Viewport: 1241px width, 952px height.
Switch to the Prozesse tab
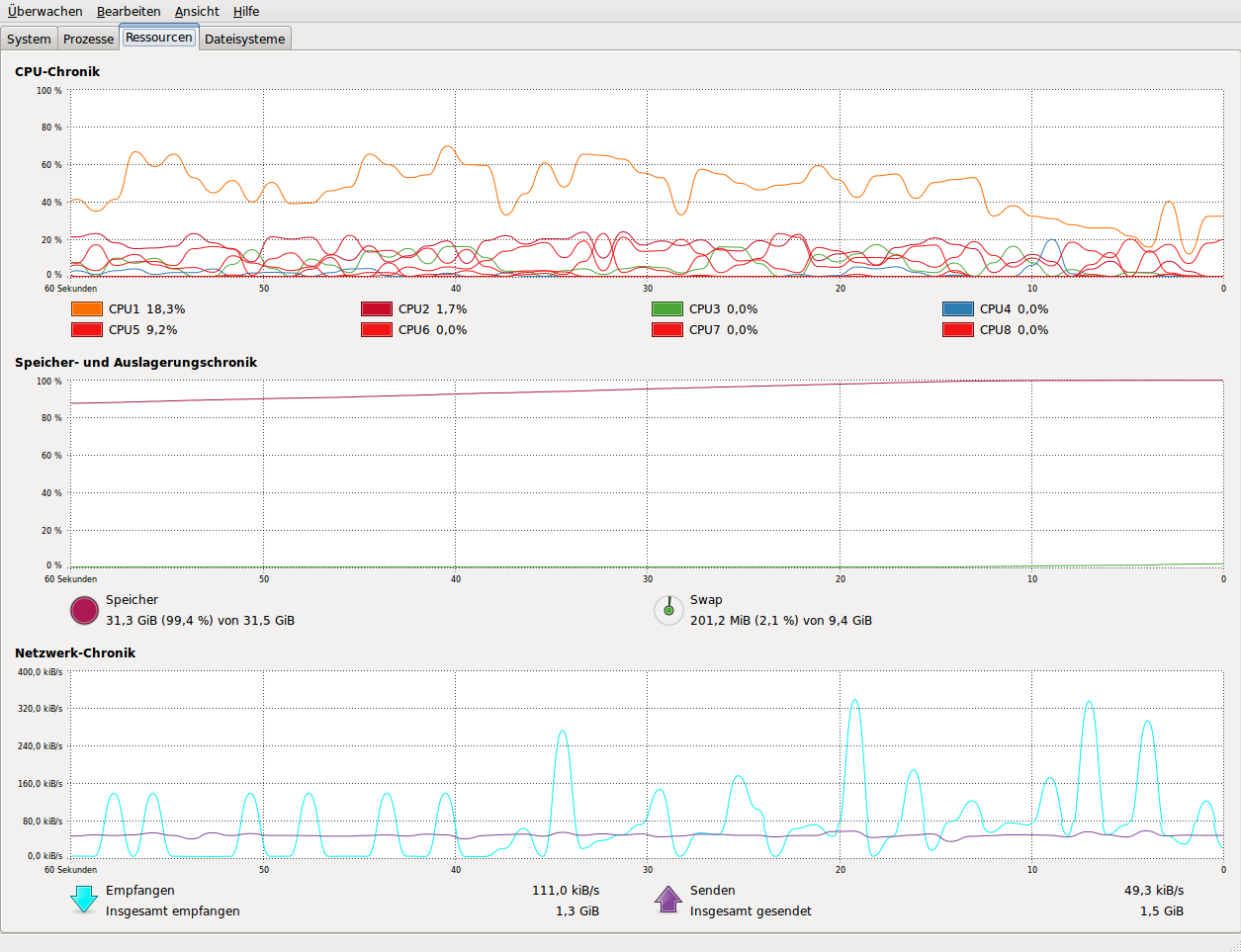(x=88, y=40)
